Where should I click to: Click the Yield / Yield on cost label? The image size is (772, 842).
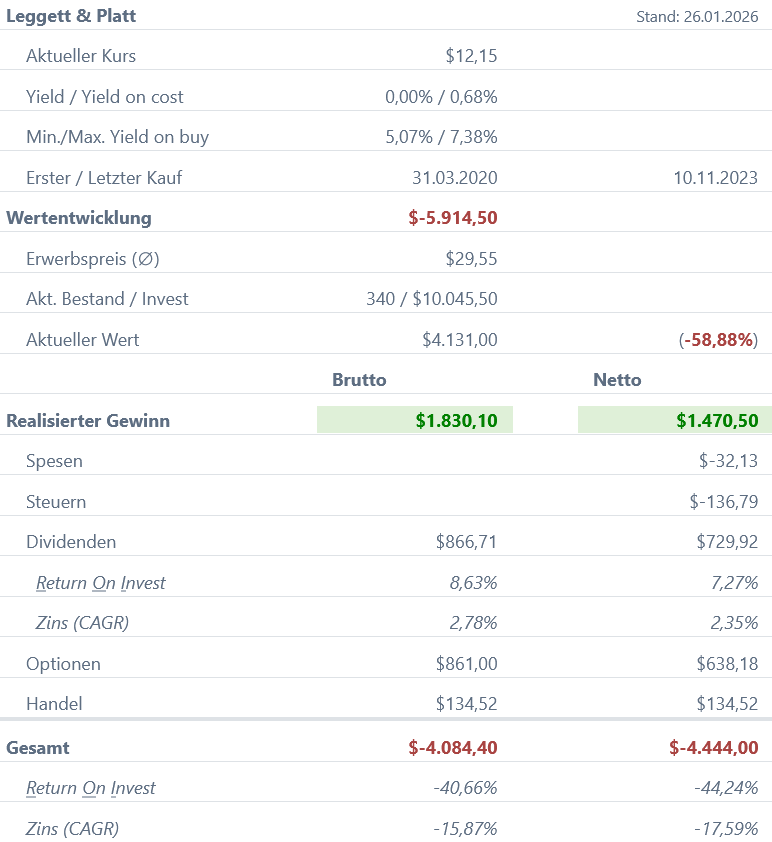coord(105,97)
